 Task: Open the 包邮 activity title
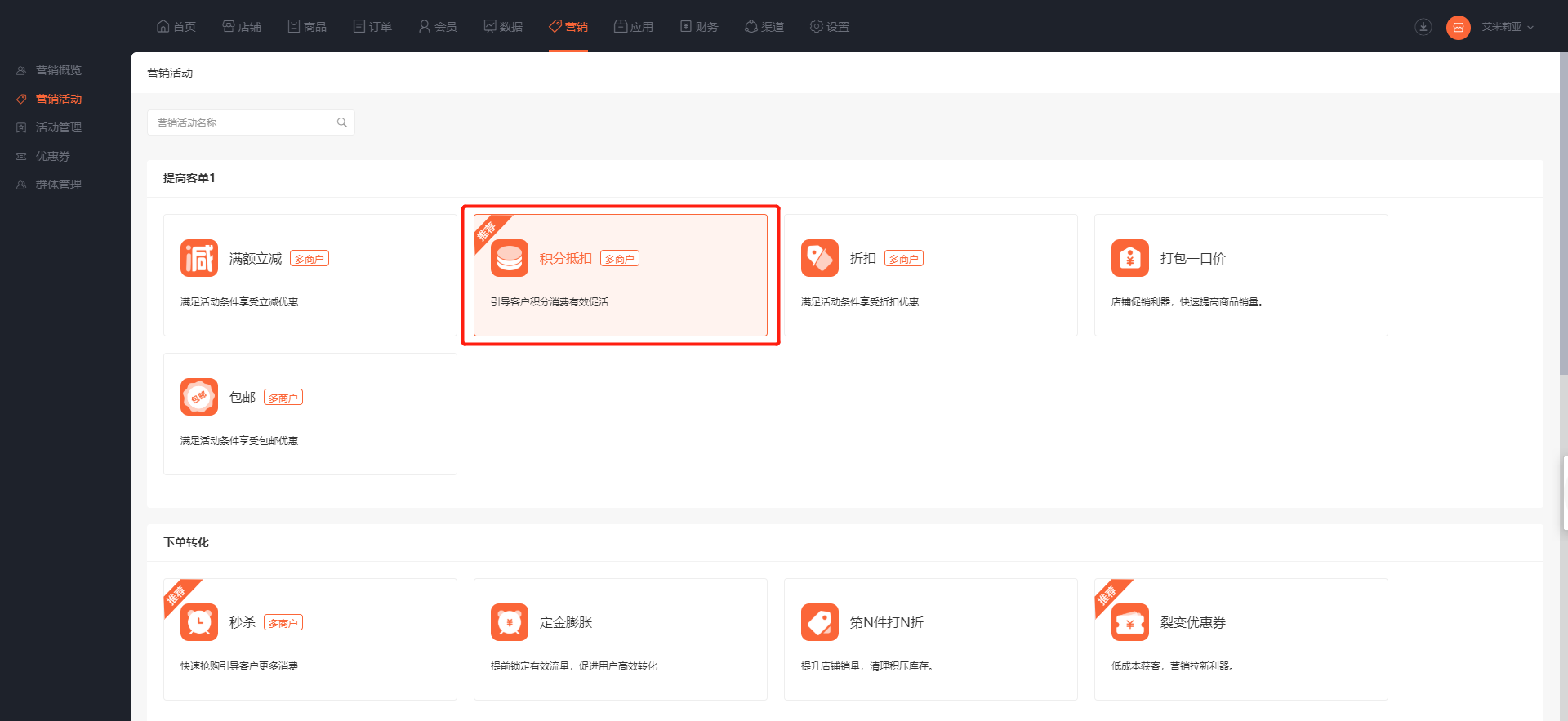point(243,397)
